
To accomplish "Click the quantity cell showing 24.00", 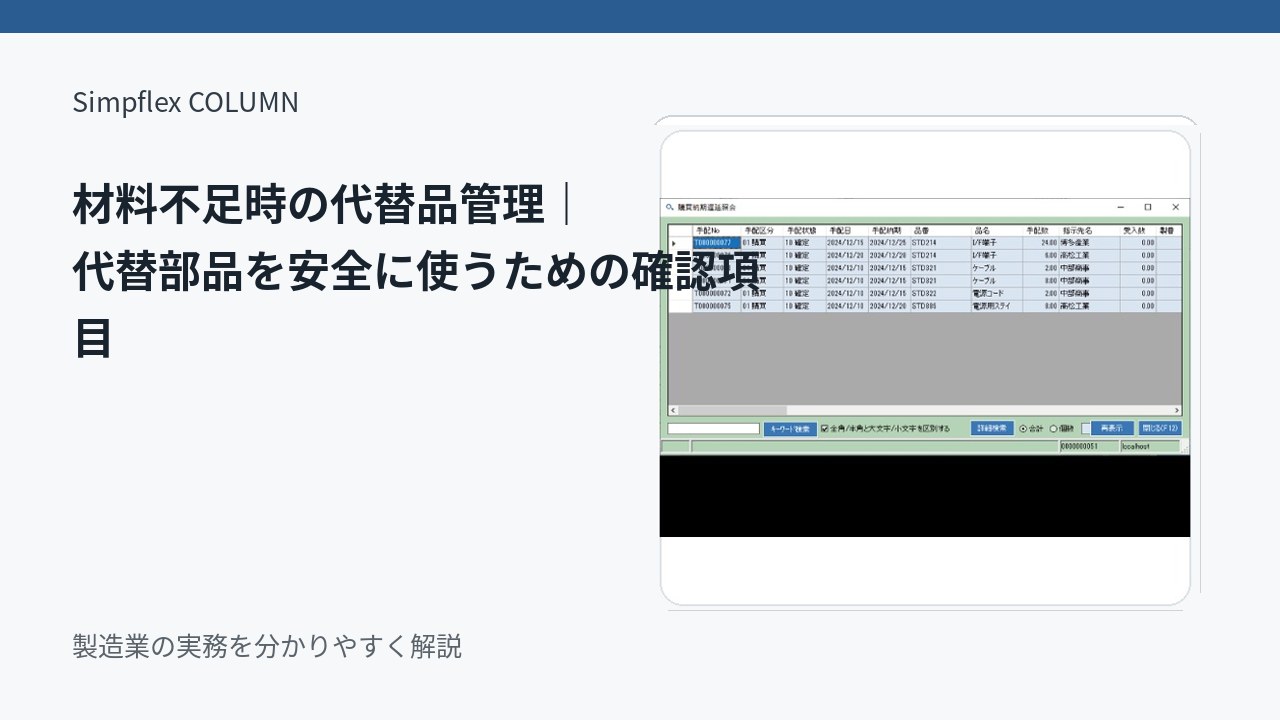I will [x=1041, y=243].
